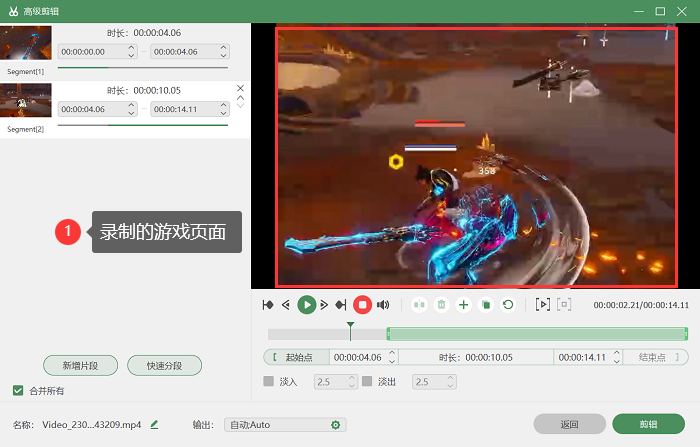This screenshot has height=447, width=700.
Task: Click the green selected range on timeline
Action: [538, 334]
